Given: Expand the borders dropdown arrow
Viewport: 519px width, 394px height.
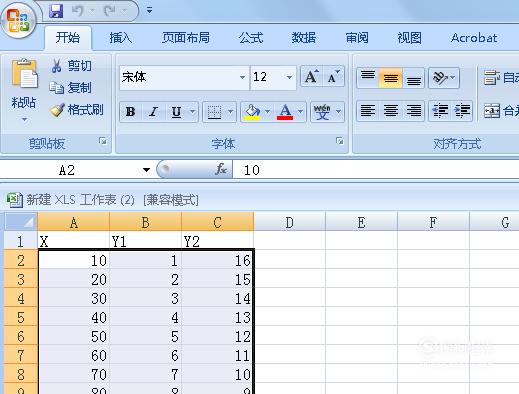Looking at the screenshot, I should point(231,111).
